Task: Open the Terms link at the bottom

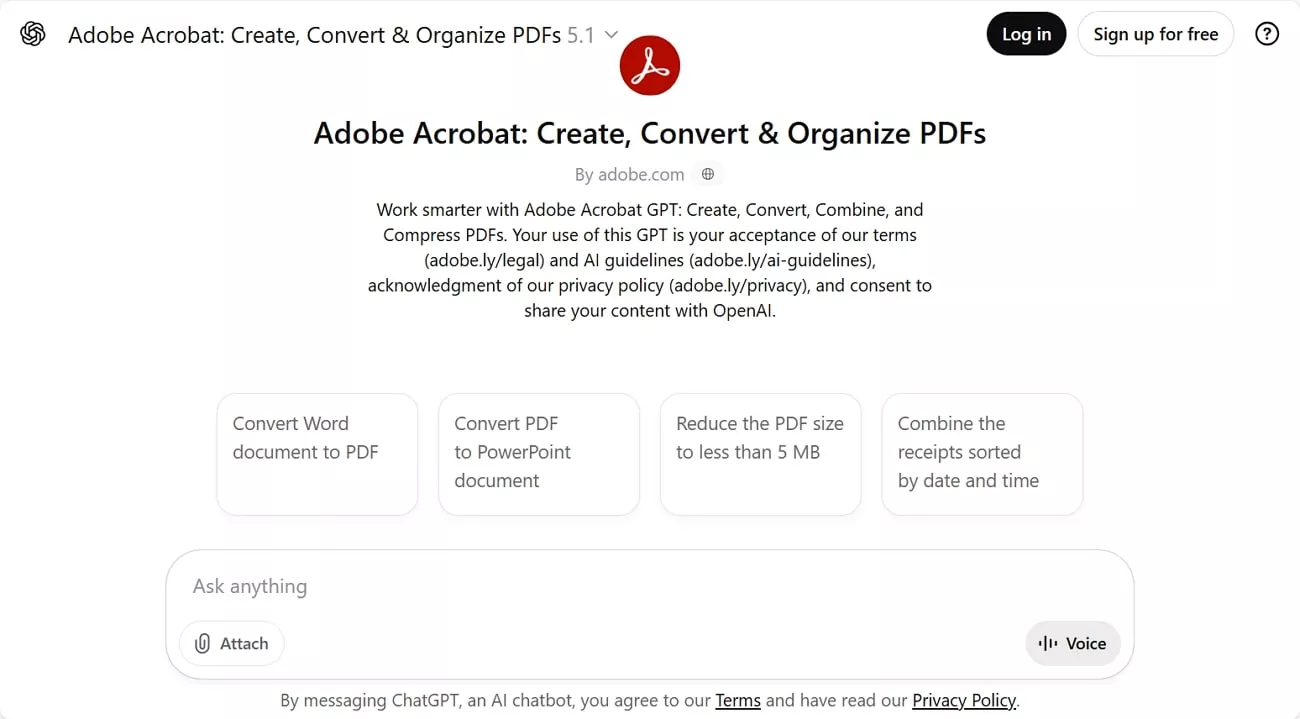Action: (x=738, y=700)
